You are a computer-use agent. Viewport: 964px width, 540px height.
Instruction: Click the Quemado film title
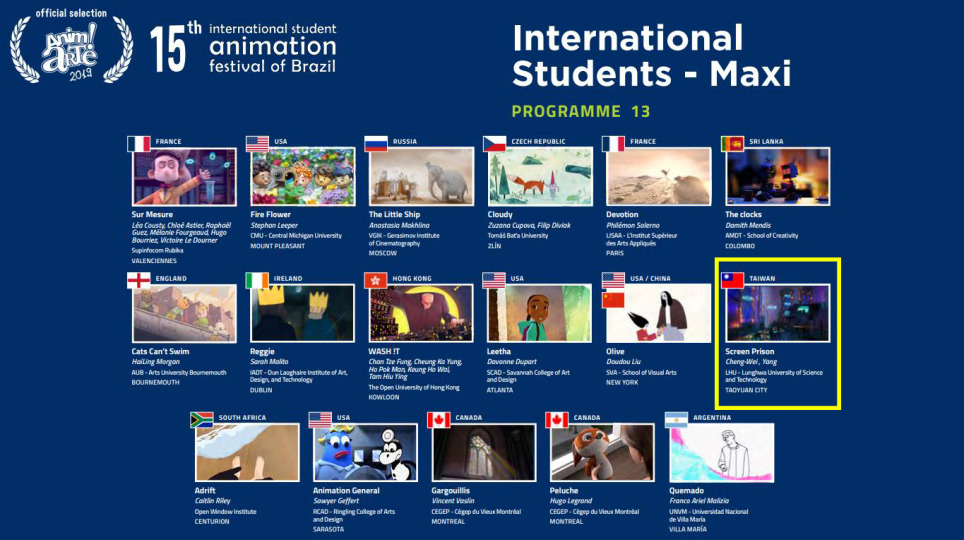688,491
